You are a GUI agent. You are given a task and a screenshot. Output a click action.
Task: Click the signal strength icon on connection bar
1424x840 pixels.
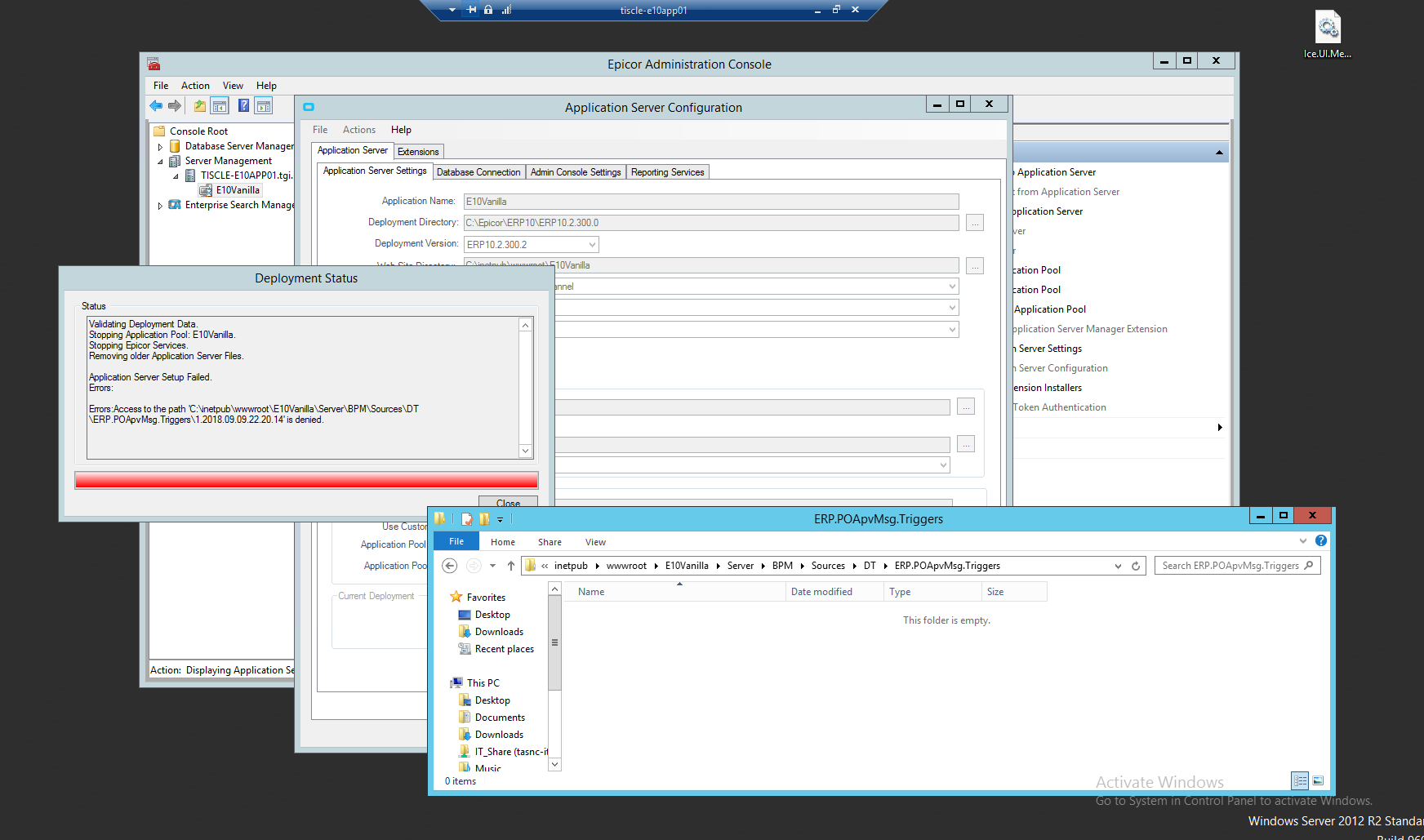[506, 10]
